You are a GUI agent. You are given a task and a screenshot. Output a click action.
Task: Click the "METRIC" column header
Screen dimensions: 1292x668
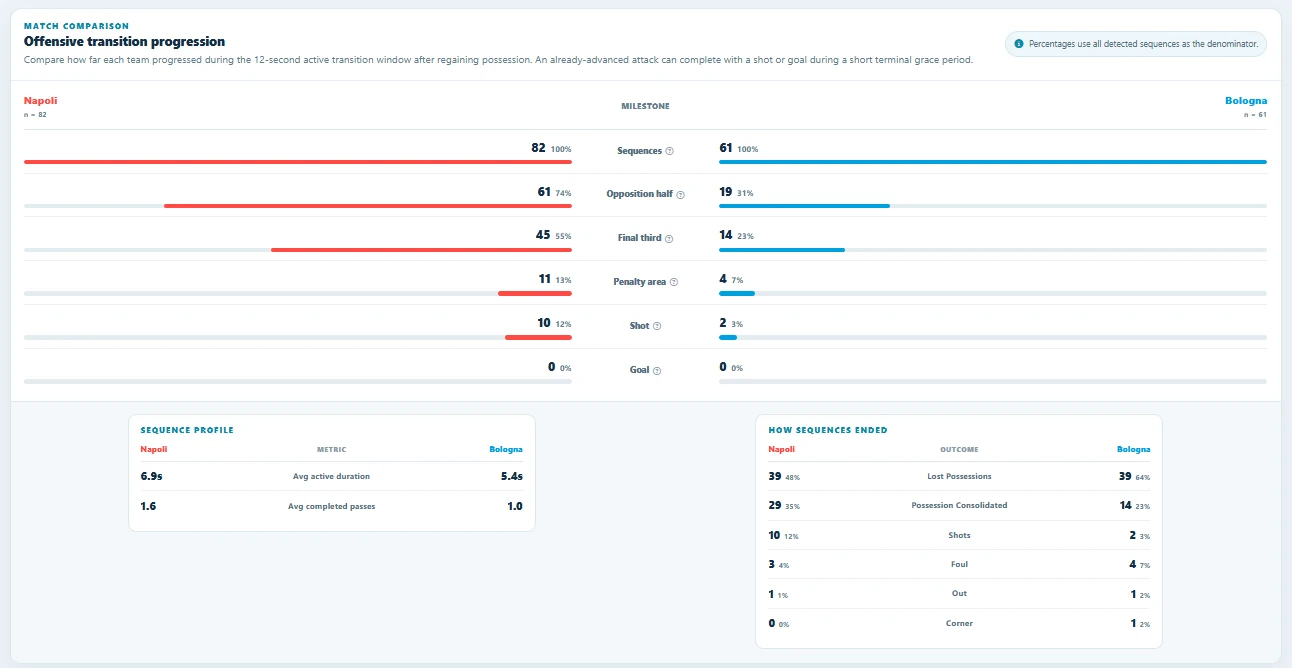332,450
